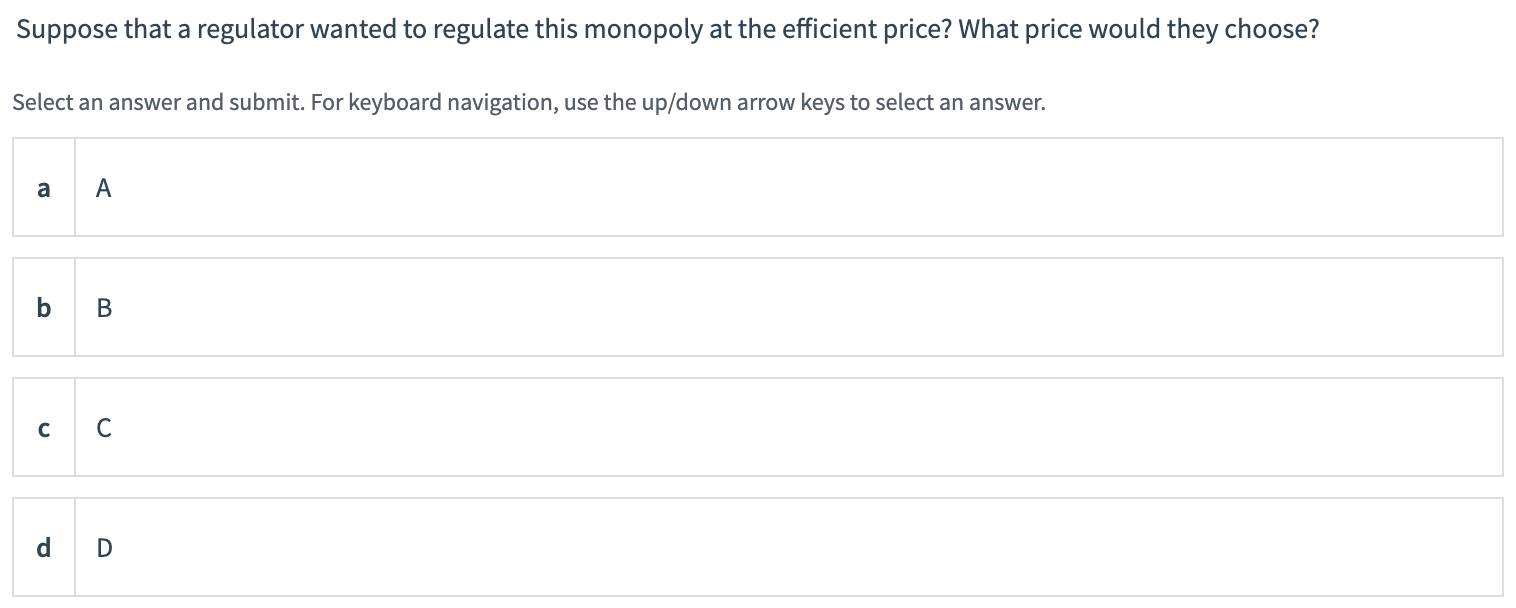Click the letter "D" answer text
This screenshot has height=608, width=1516.
tap(103, 548)
